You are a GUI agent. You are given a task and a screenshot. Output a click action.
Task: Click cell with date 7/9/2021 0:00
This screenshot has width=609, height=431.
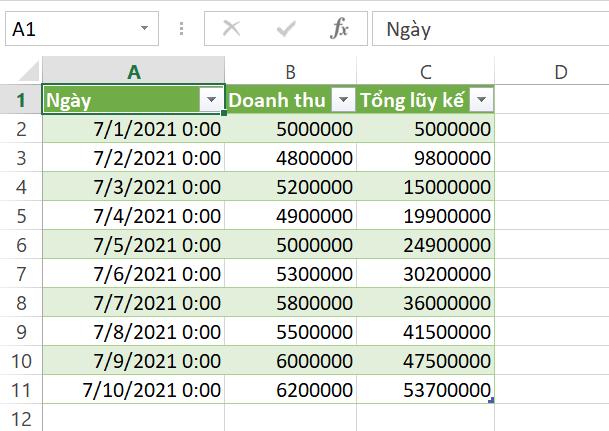(134, 361)
